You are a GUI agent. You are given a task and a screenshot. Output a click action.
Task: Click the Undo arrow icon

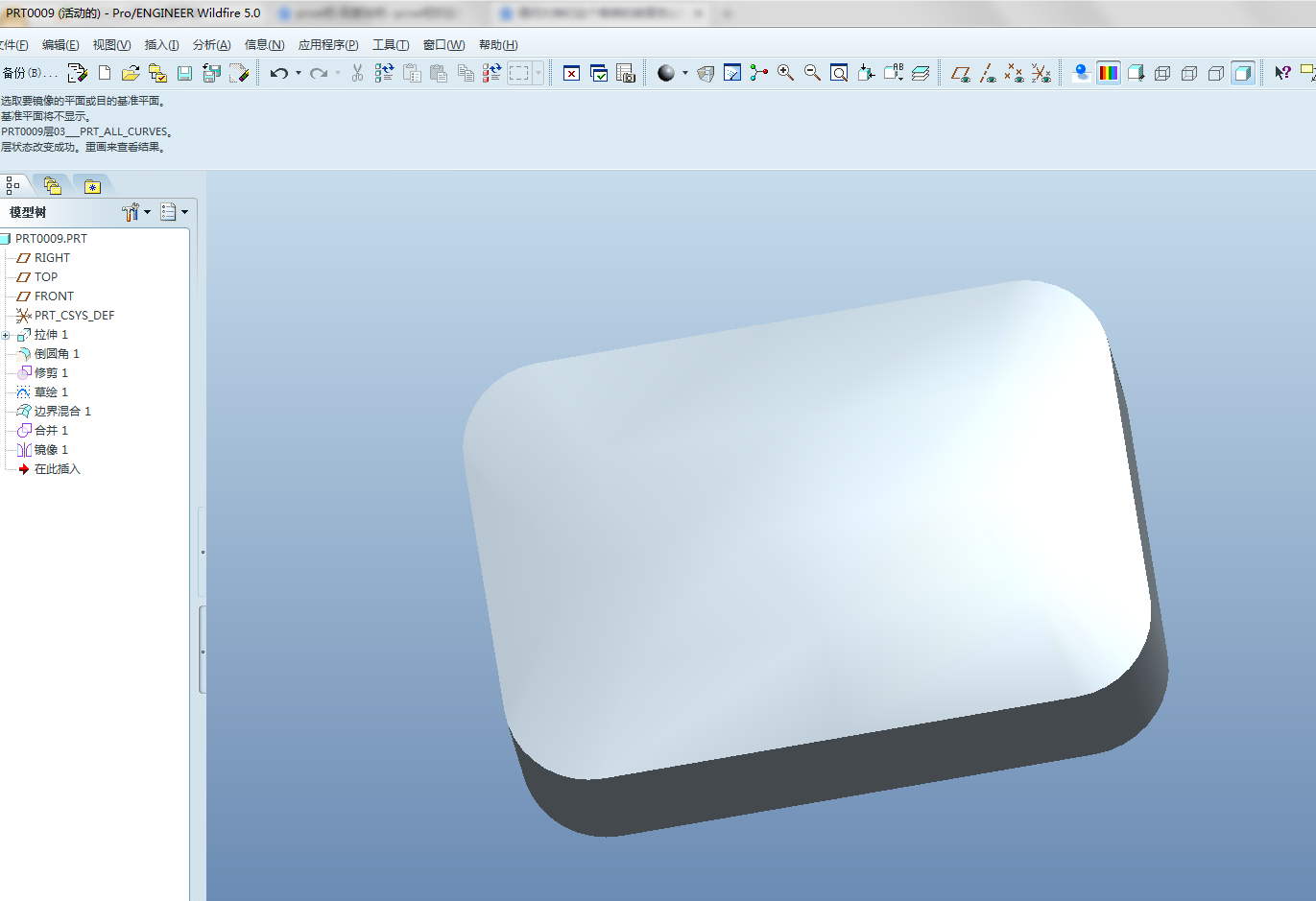(278, 73)
